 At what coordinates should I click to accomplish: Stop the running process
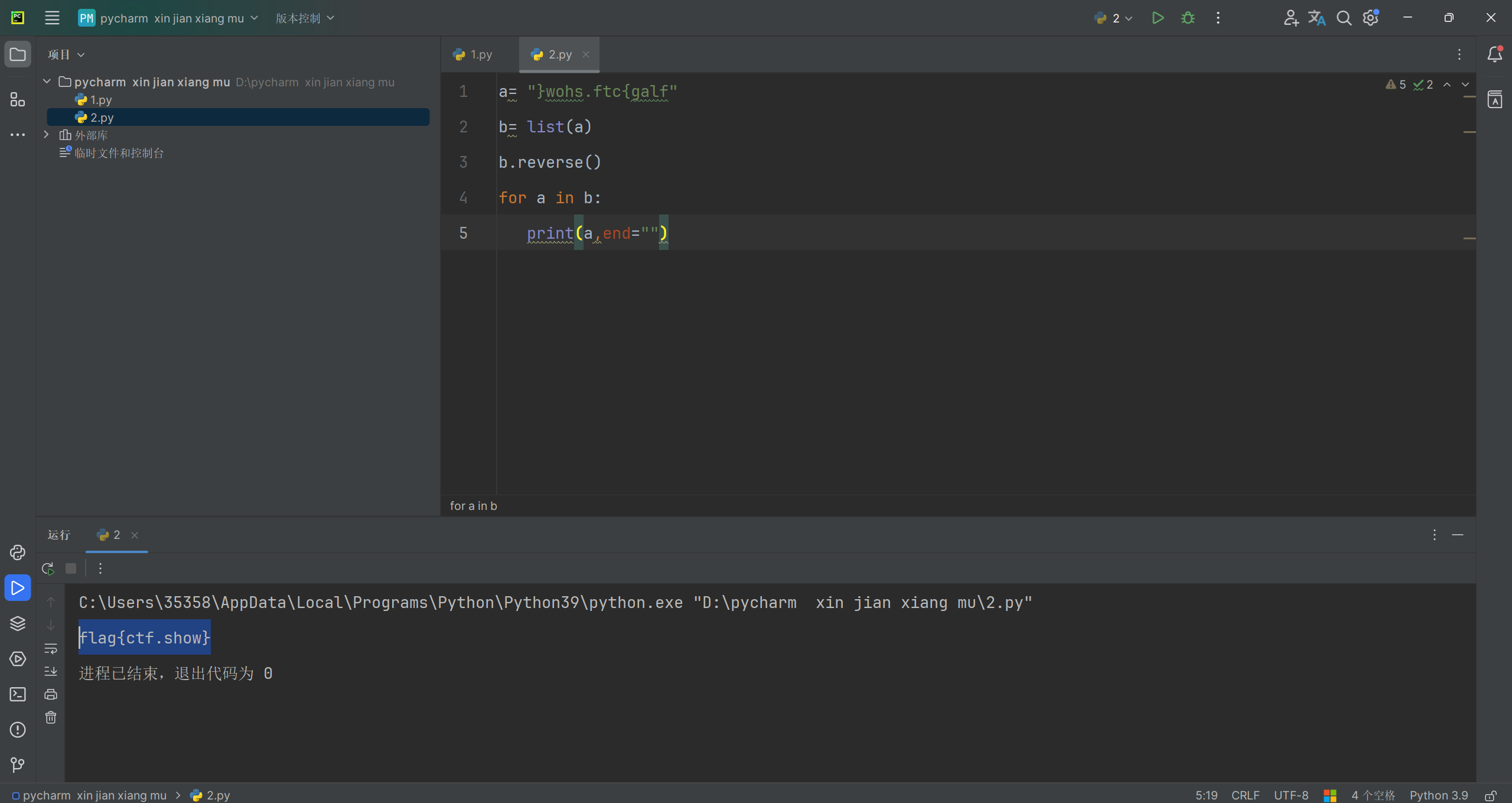(71, 568)
